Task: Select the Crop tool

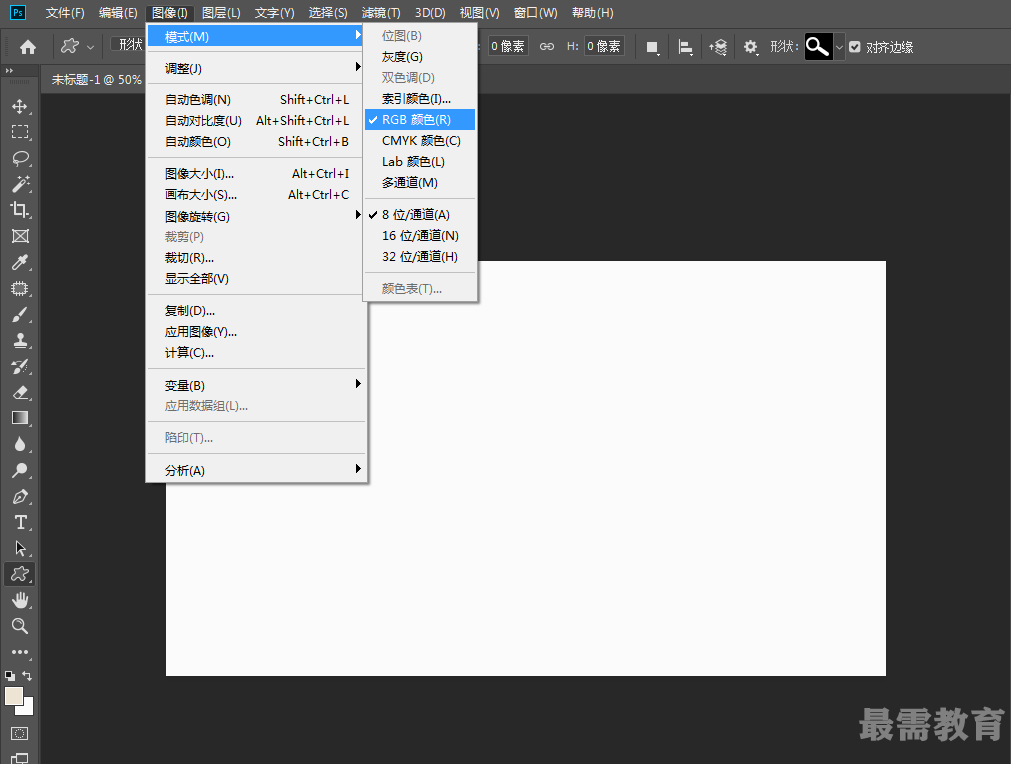Action: pyautogui.click(x=20, y=210)
